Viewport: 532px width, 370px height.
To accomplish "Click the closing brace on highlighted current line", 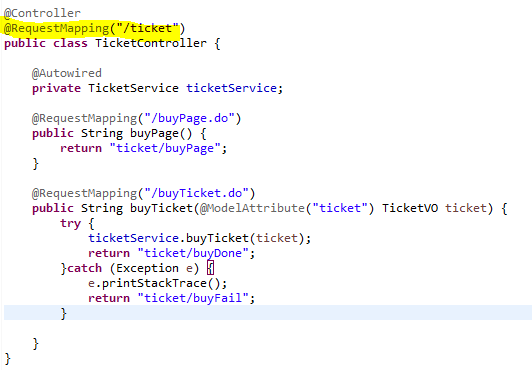I will (63, 313).
